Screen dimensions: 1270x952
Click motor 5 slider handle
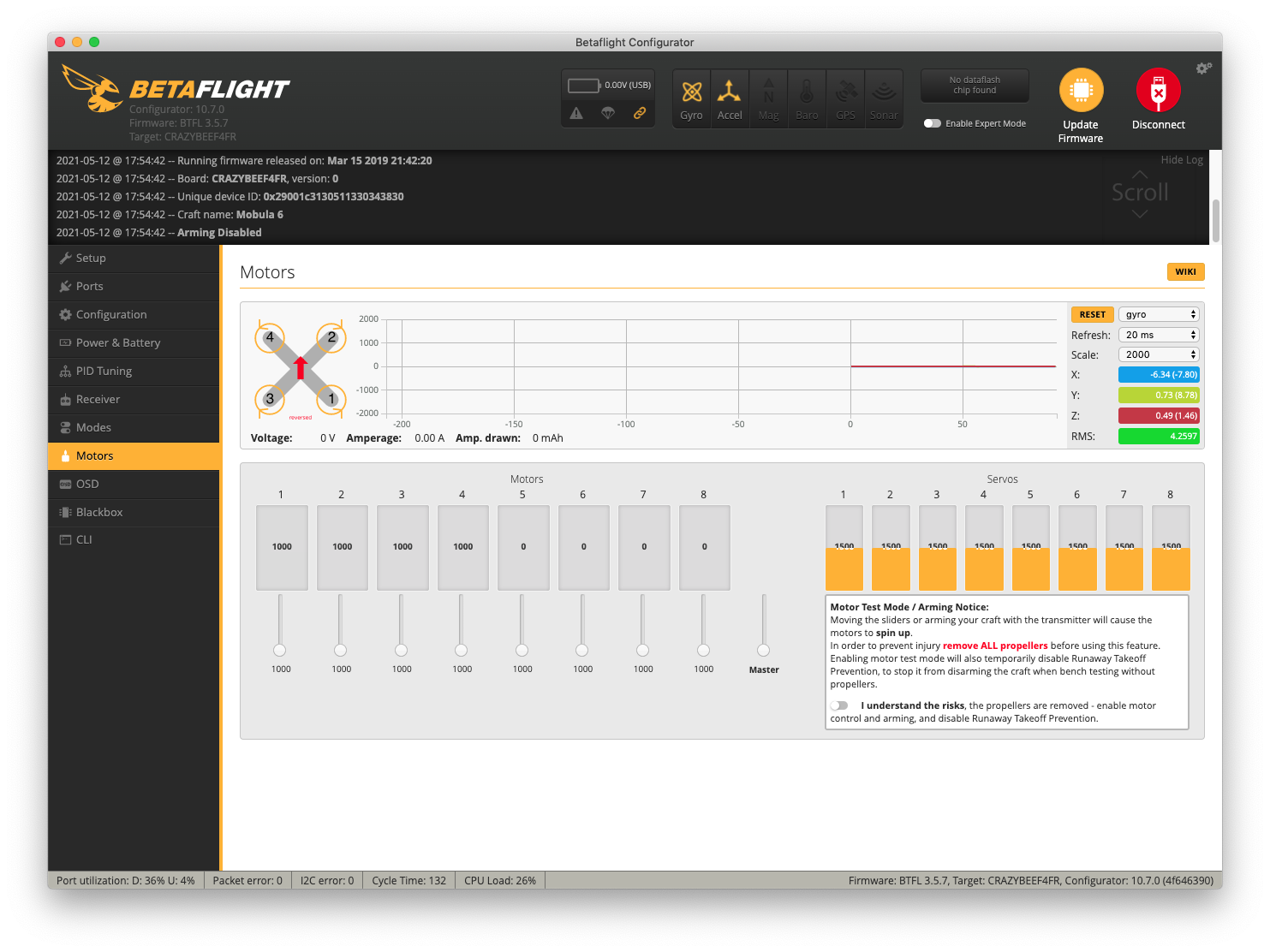522,650
